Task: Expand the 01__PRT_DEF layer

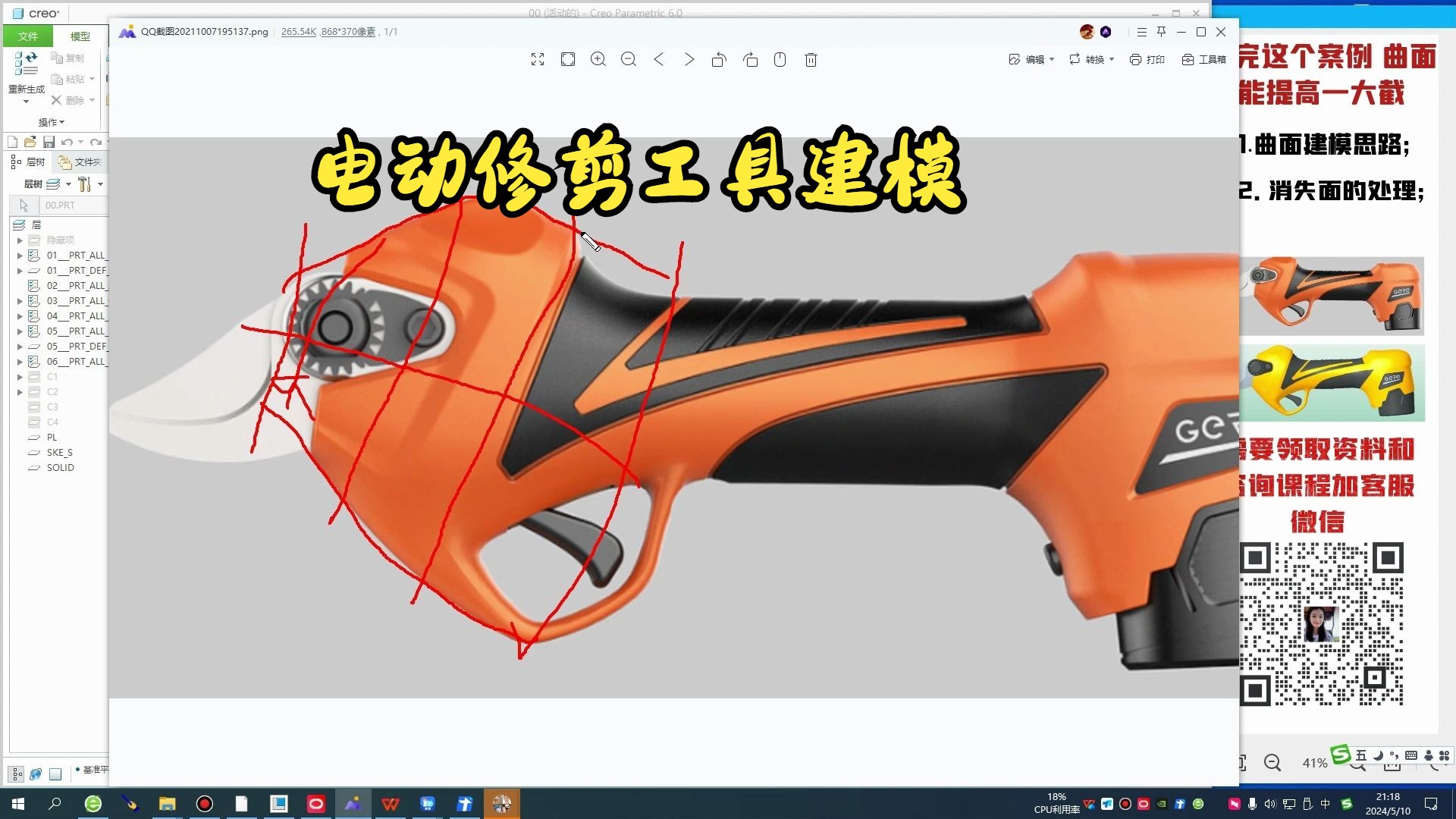Action: [x=20, y=271]
